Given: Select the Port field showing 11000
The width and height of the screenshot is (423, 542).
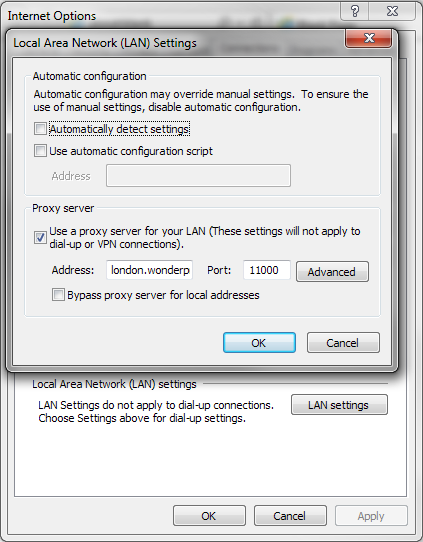Looking at the screenshot, I should click(267, 270).
